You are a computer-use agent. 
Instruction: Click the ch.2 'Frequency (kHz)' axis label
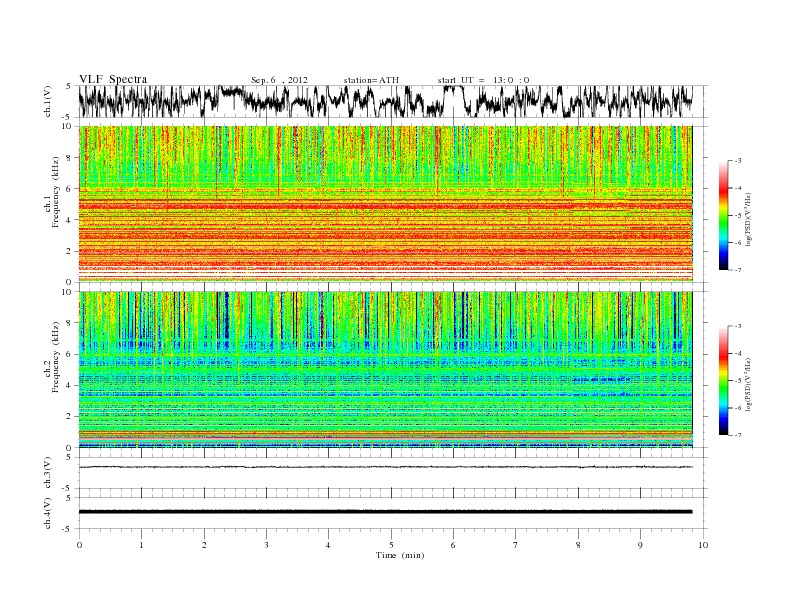coord(56,357)
